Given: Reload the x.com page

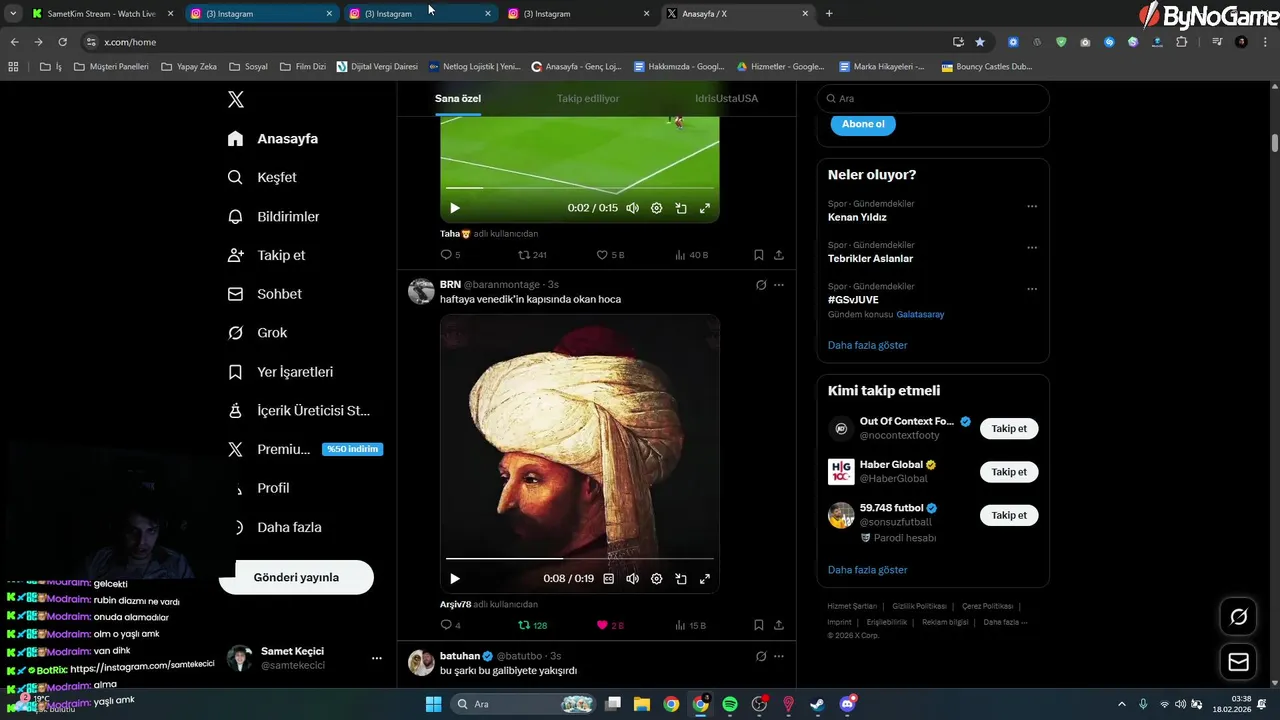Looking at the screenshot, I should 62,42.
